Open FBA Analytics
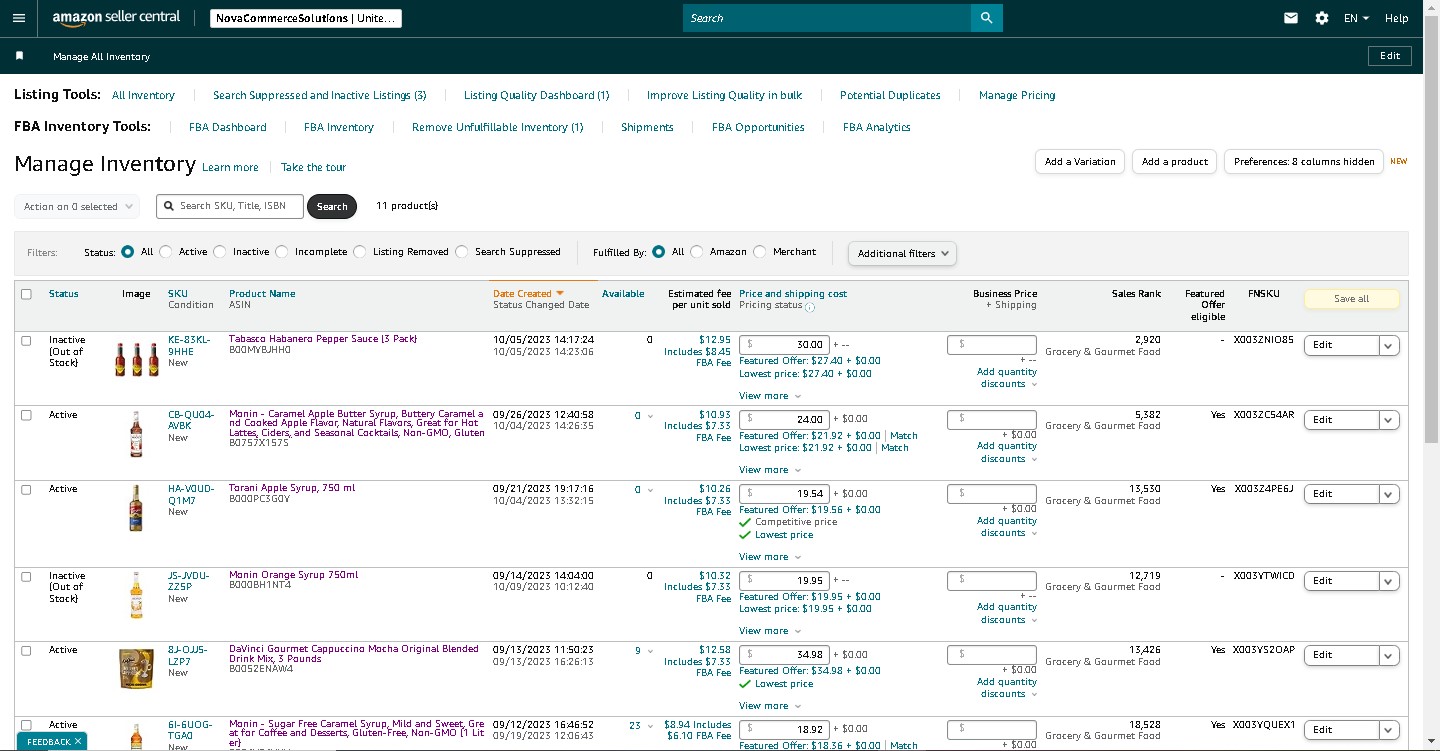 877,127
